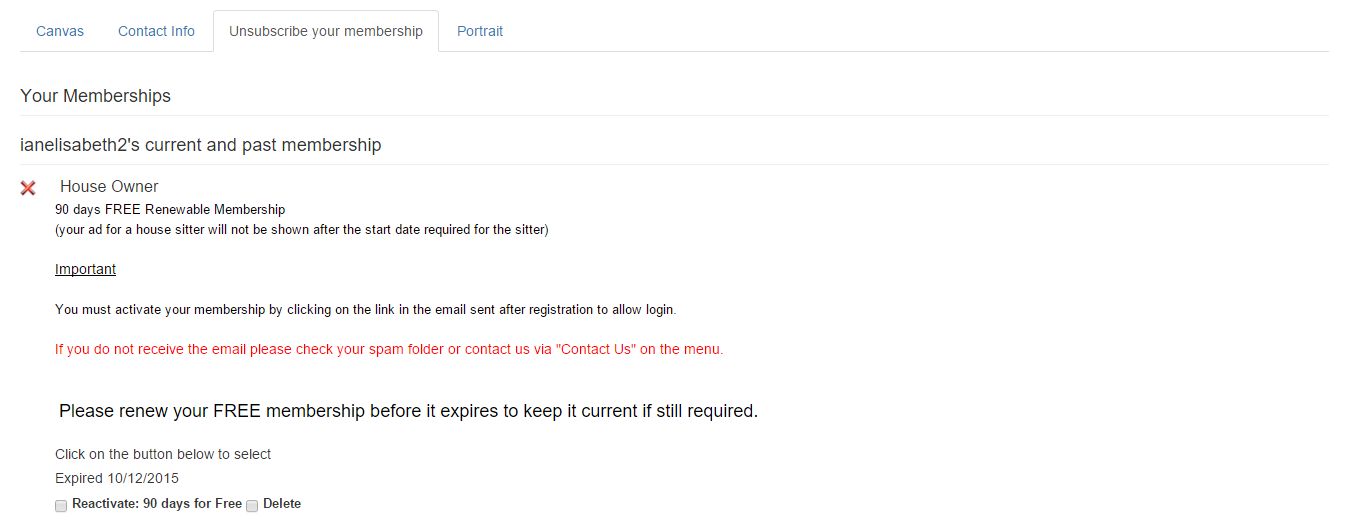Click the underlined Important text
1349x526 pixels.
85,270
